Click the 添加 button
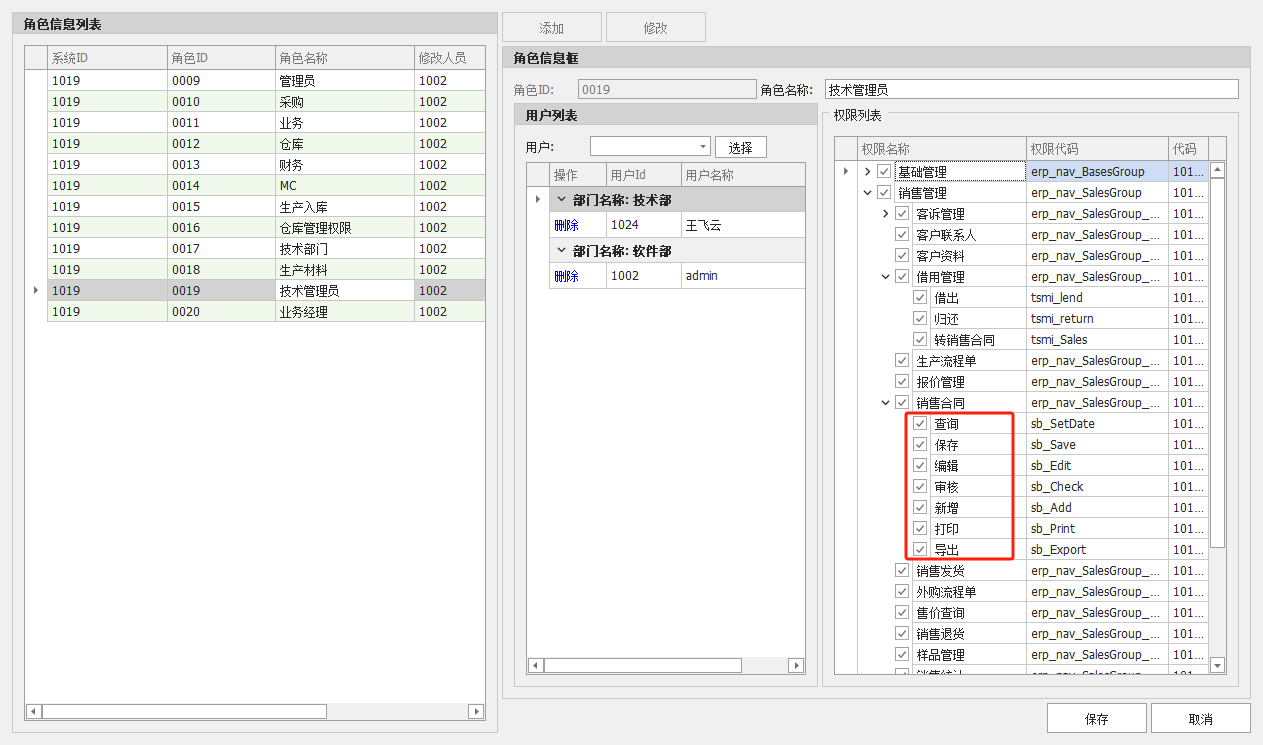 [552, 28]
